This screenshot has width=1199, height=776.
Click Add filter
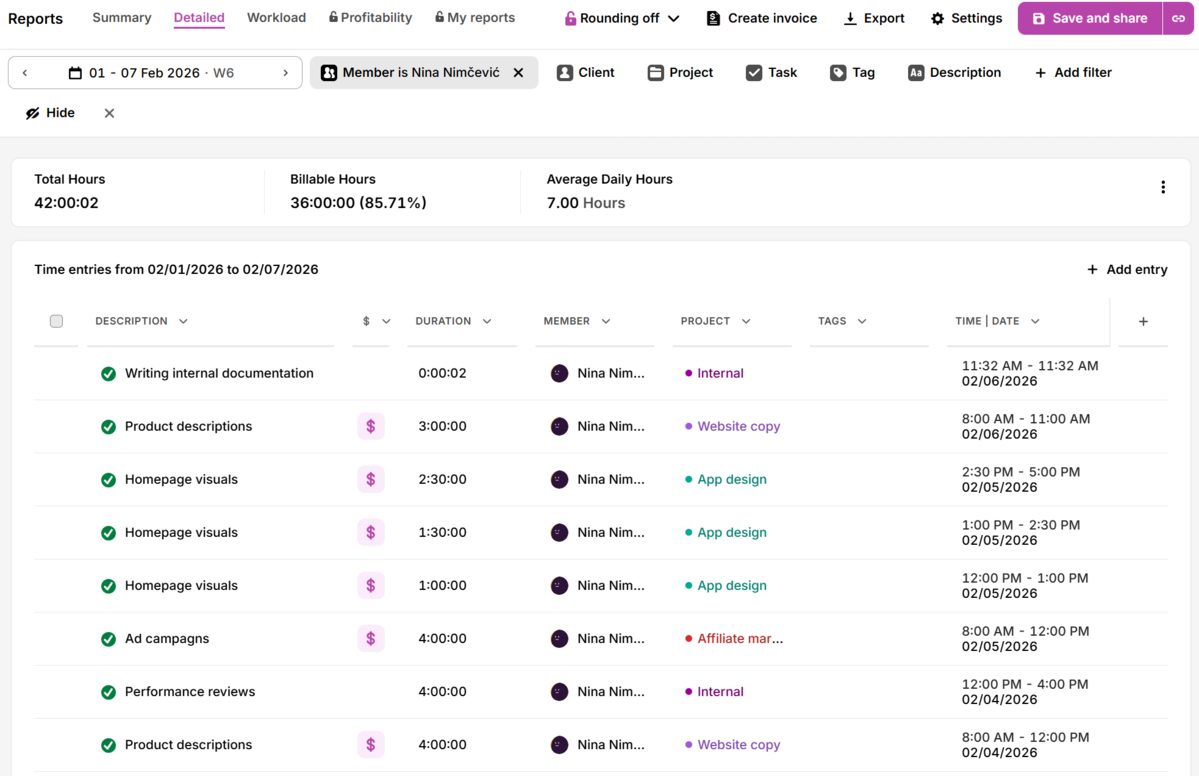pyautogui.click(x=1073, y=73)
